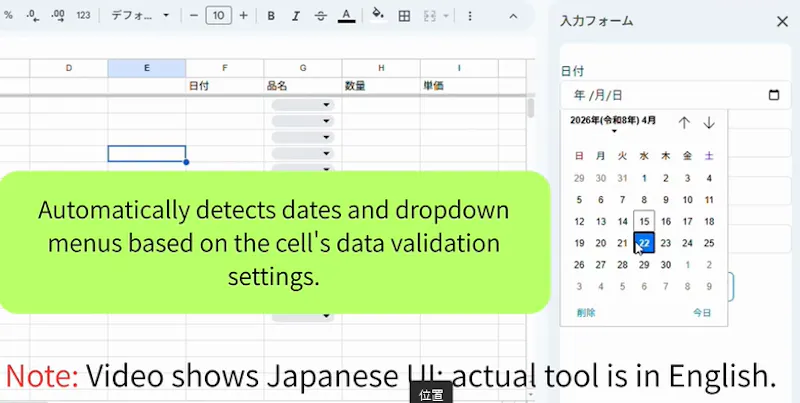Pick date 8 in the calendar
800x403 pixels.
pos(644,200)
